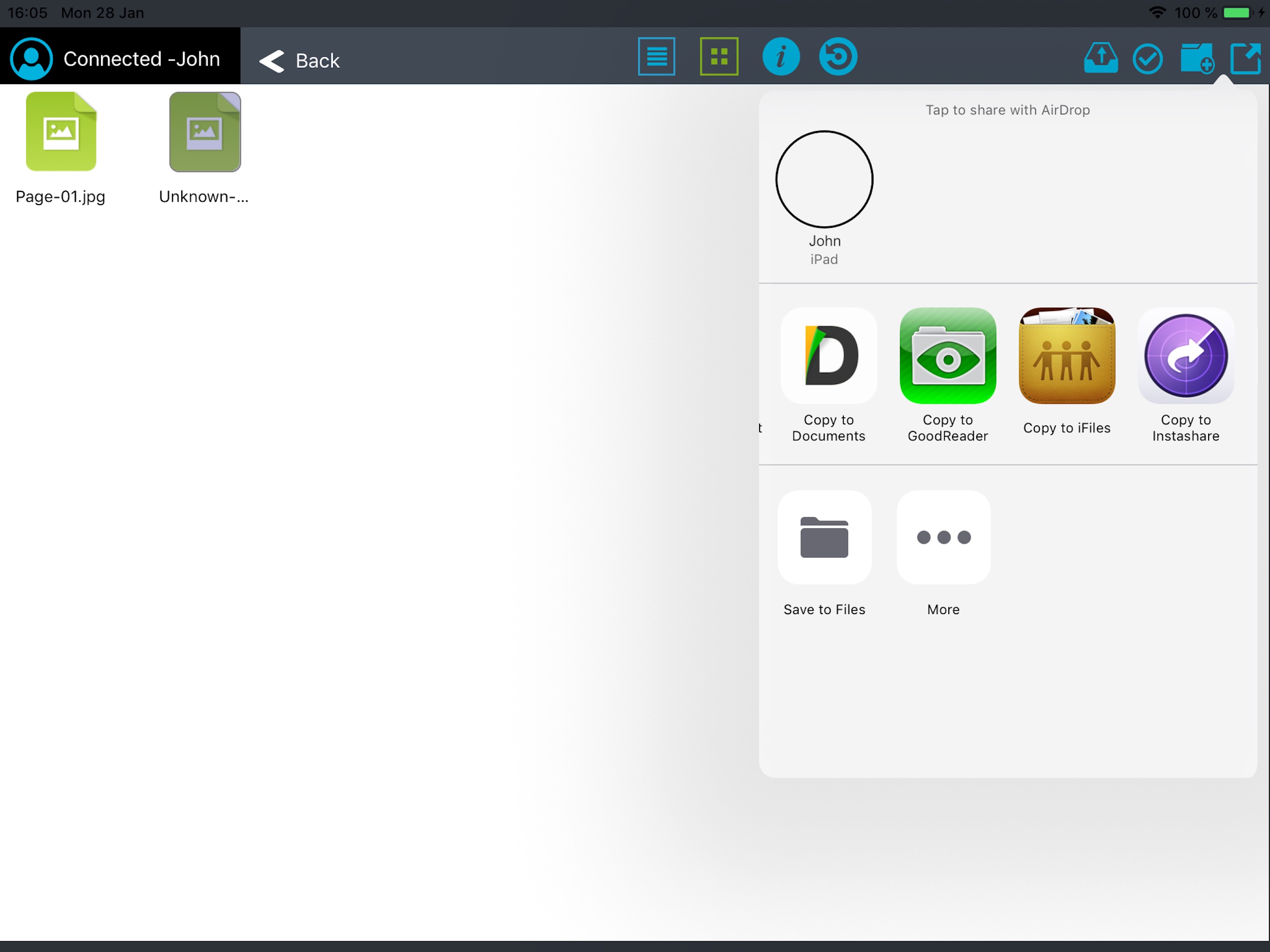Tap the share export icon

(1245, 59)
